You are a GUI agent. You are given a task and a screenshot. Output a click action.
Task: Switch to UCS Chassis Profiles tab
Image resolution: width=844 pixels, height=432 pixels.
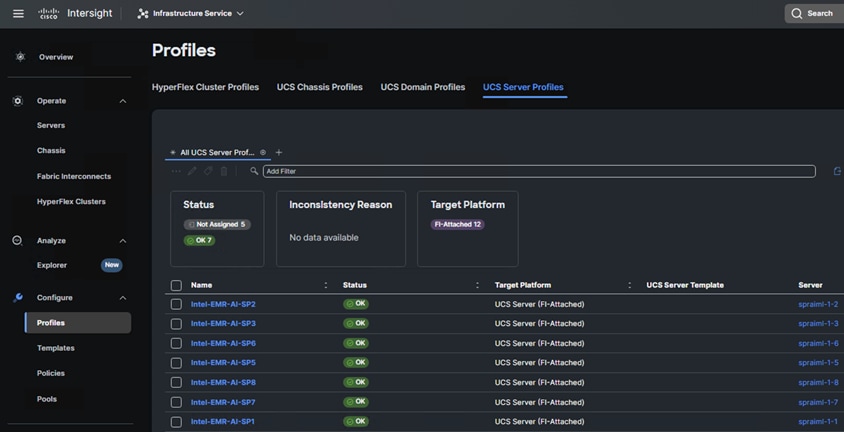click(x=320, y=87)
